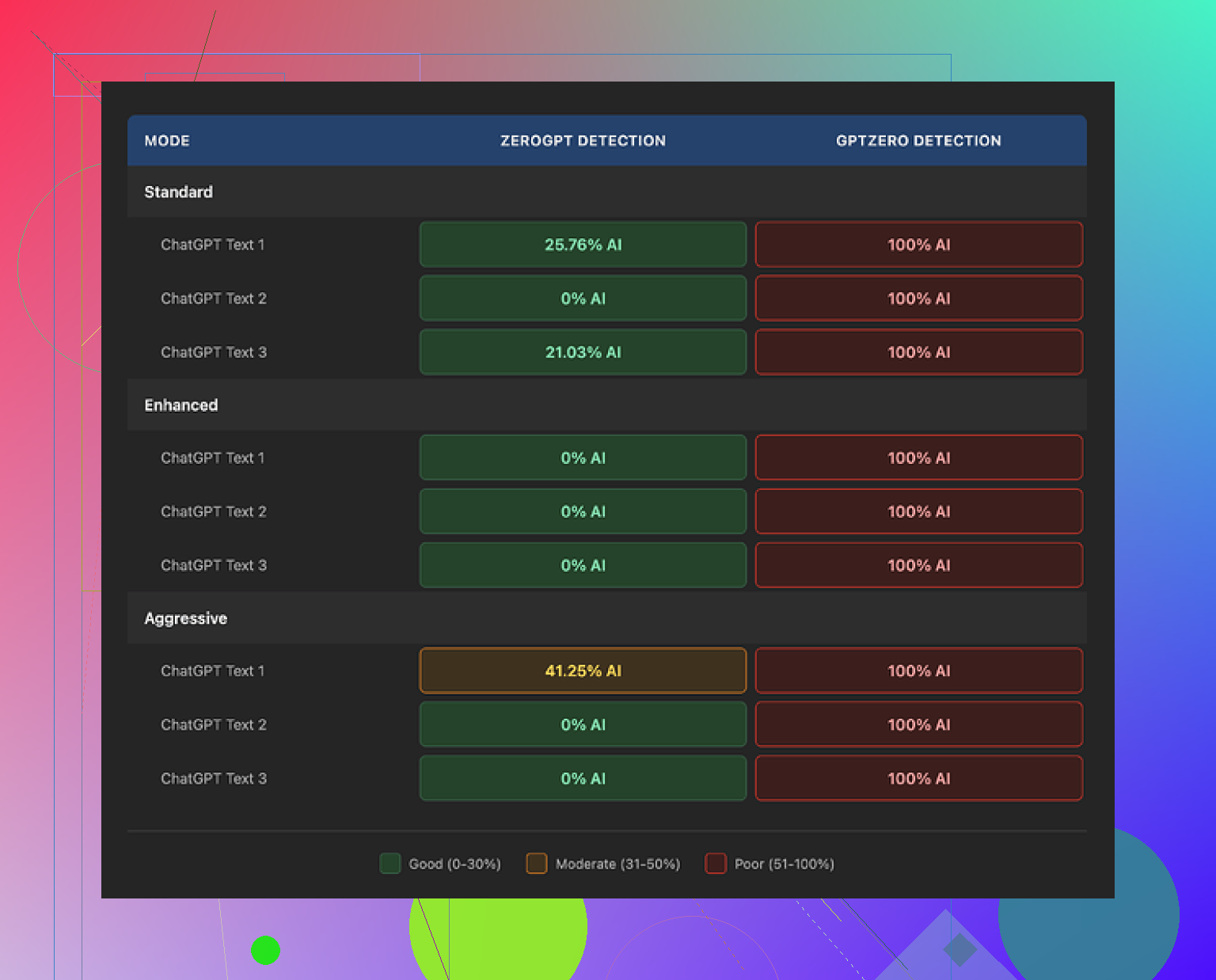The height and width of the screenshot is (980, 1216).
Task: Collapse the Standard section row
Action: [x=179, y=192]
